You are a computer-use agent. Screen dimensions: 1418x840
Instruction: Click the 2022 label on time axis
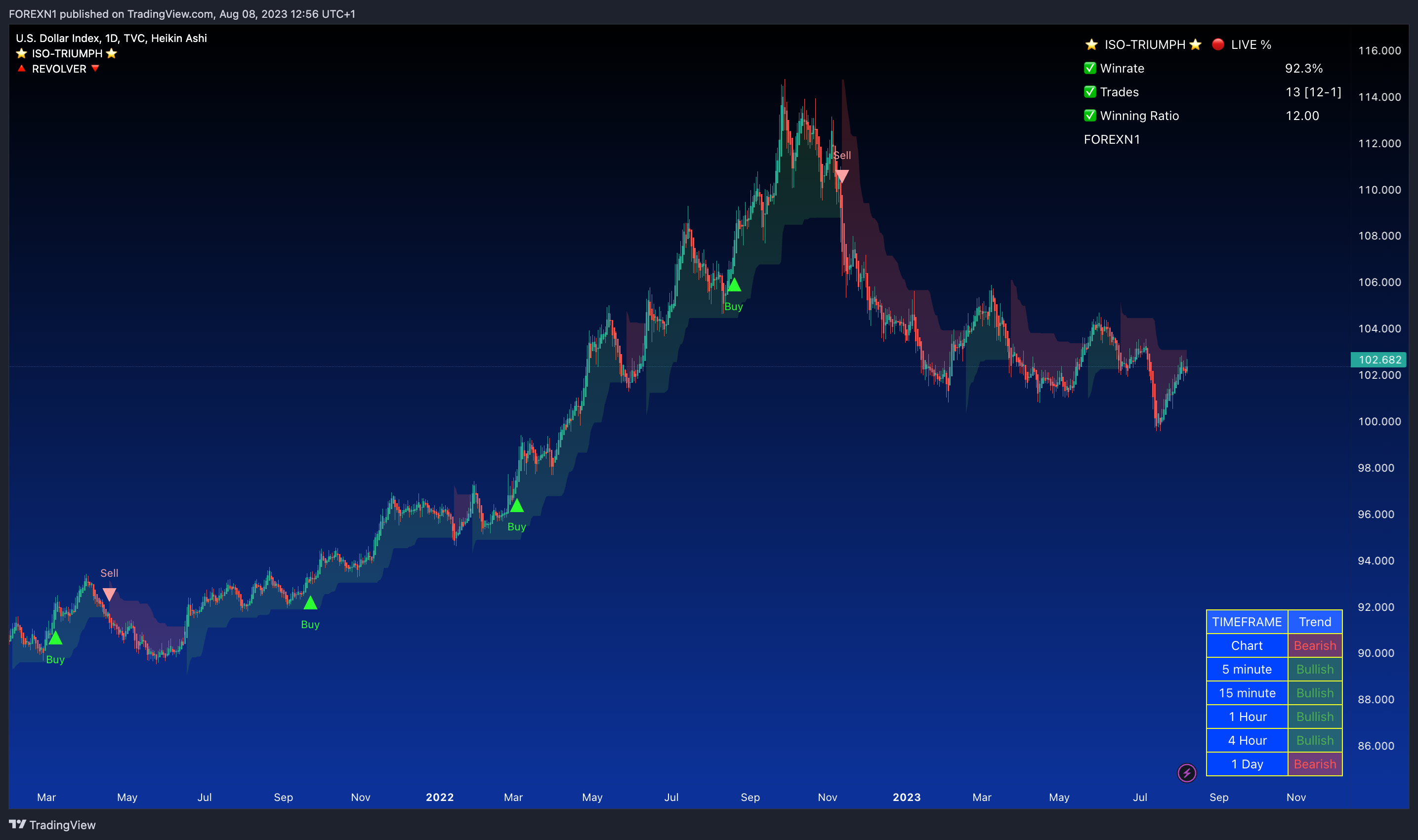[x=439, y=797]
